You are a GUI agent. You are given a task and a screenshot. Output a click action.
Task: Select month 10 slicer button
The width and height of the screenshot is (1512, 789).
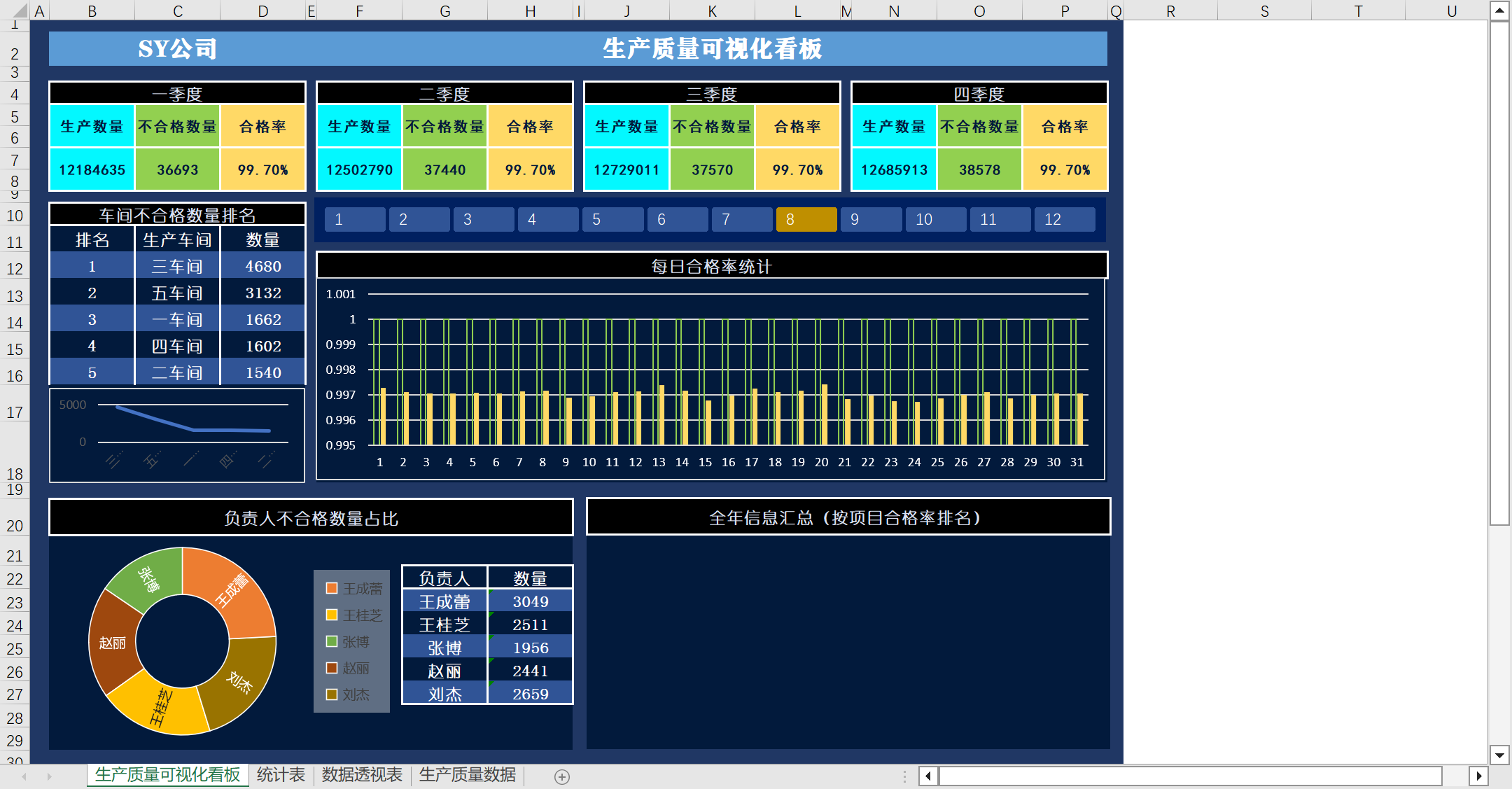pos(935,219)
